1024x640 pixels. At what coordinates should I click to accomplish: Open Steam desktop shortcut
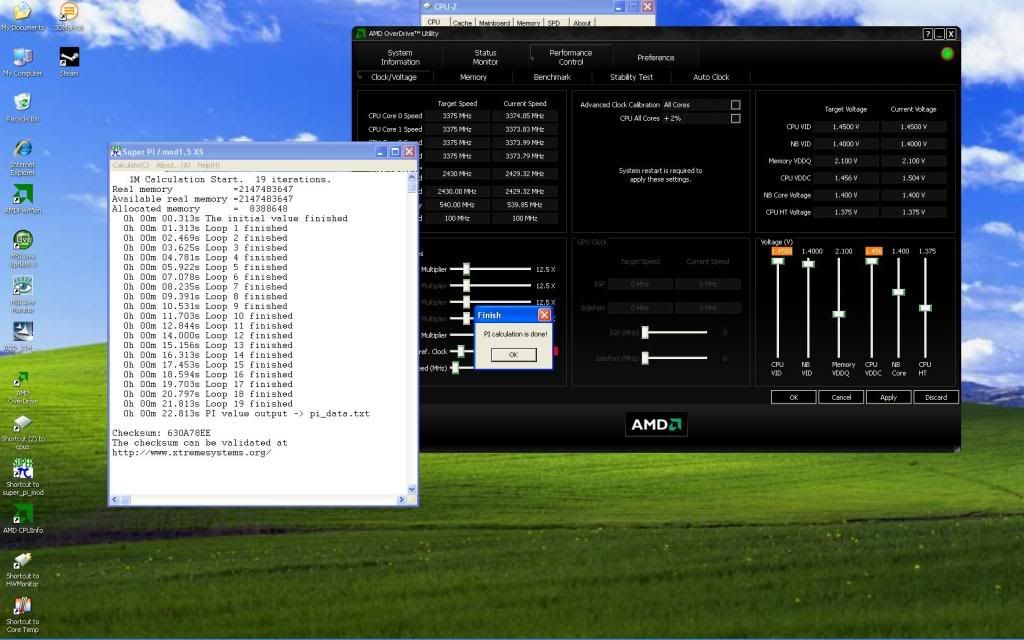pyautogui.click(x=69, y=63)
